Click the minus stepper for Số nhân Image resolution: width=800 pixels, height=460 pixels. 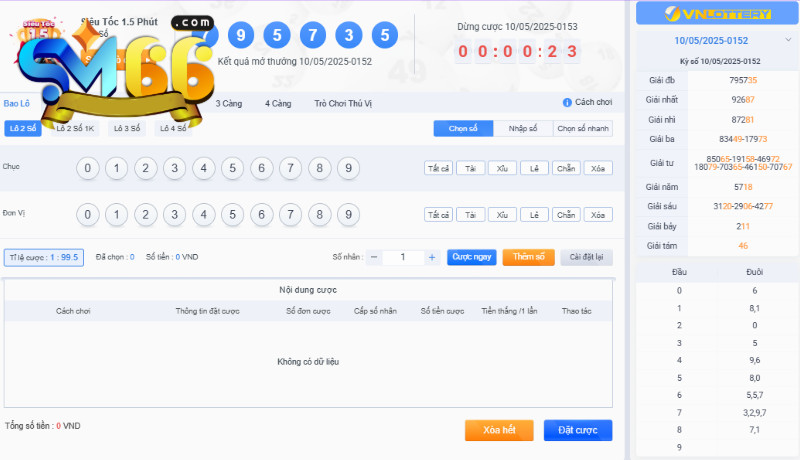[x=374, y=257]
